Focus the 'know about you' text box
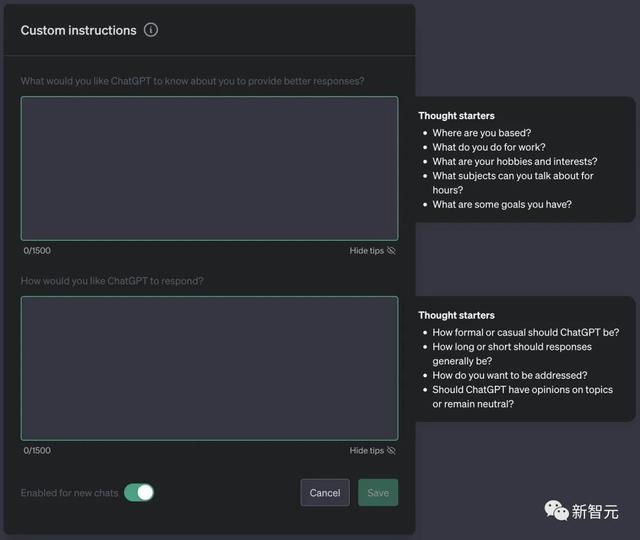The image size is (640, 540). [209, 168]
